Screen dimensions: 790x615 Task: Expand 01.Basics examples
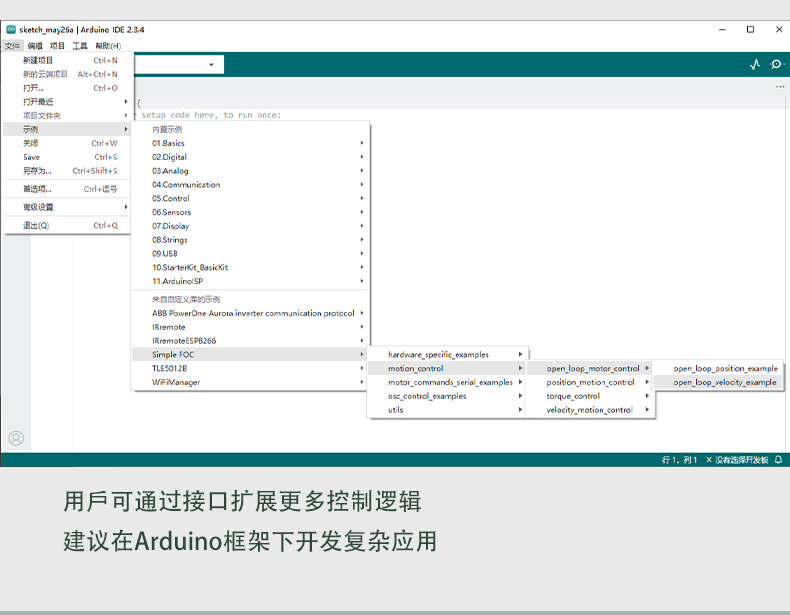250,143
